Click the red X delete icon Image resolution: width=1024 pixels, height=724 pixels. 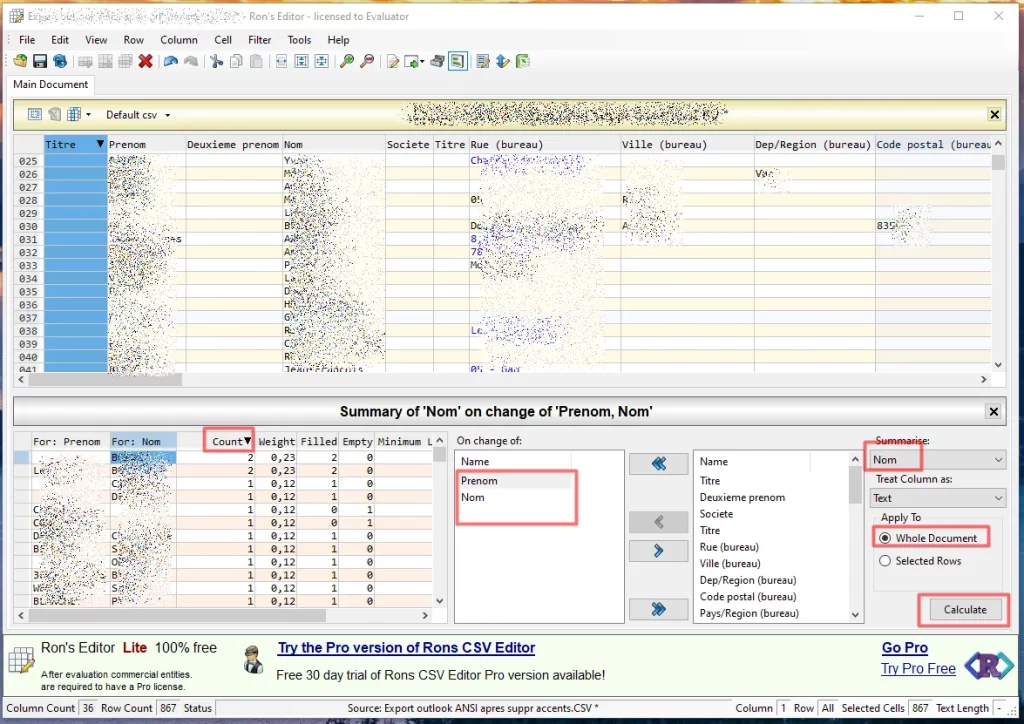146,61
